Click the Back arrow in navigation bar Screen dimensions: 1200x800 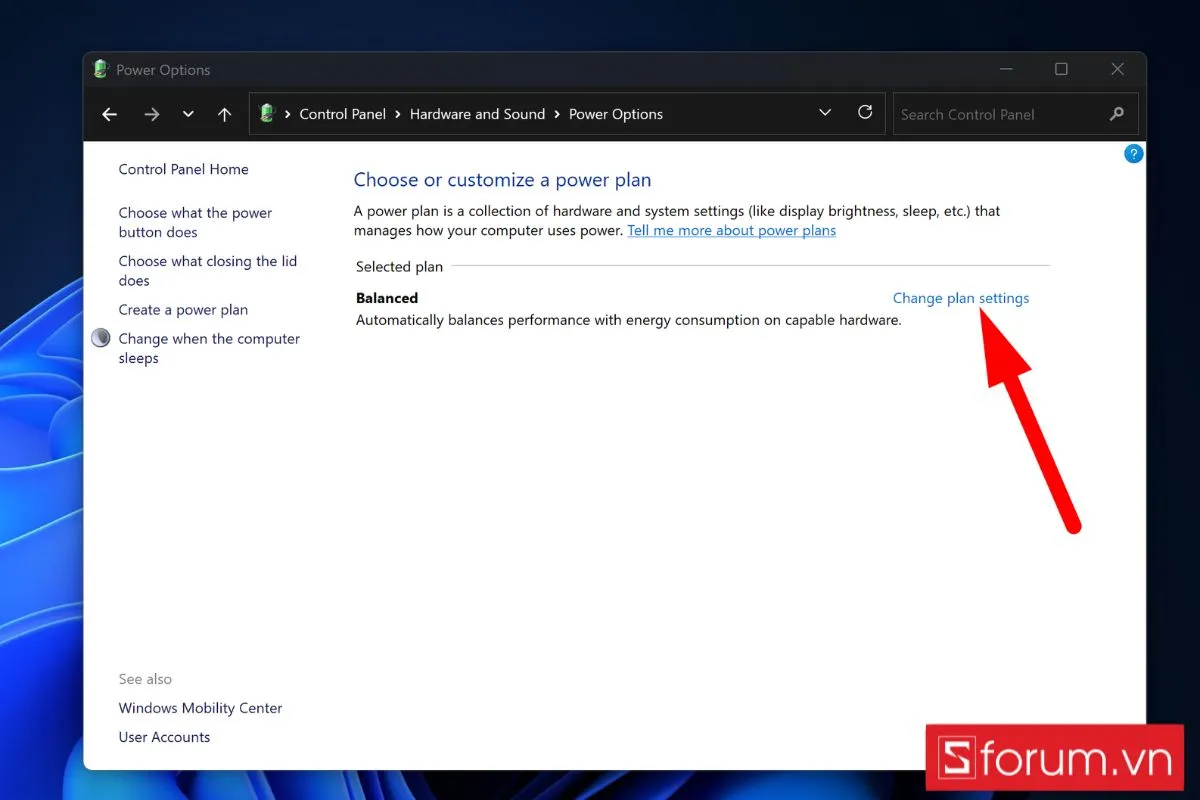110,114
